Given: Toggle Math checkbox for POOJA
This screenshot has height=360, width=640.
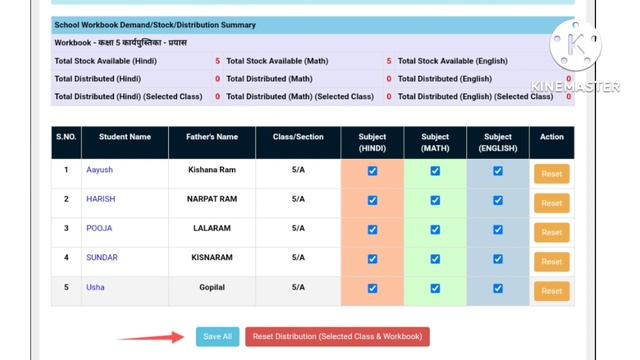Looking at the screenshot, I should [x=435, y=230].
